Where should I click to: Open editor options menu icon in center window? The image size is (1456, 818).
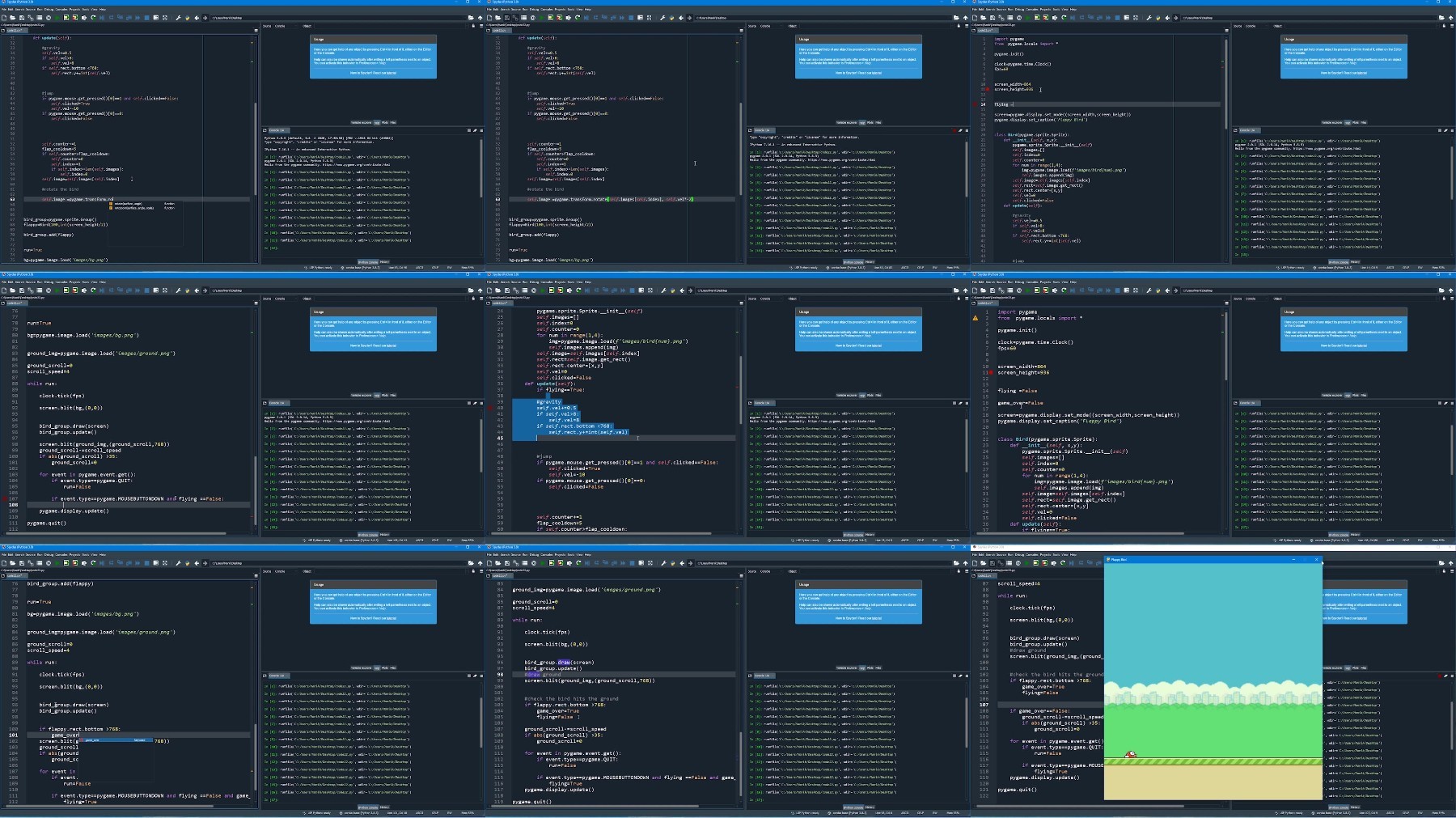coord(741,303)
